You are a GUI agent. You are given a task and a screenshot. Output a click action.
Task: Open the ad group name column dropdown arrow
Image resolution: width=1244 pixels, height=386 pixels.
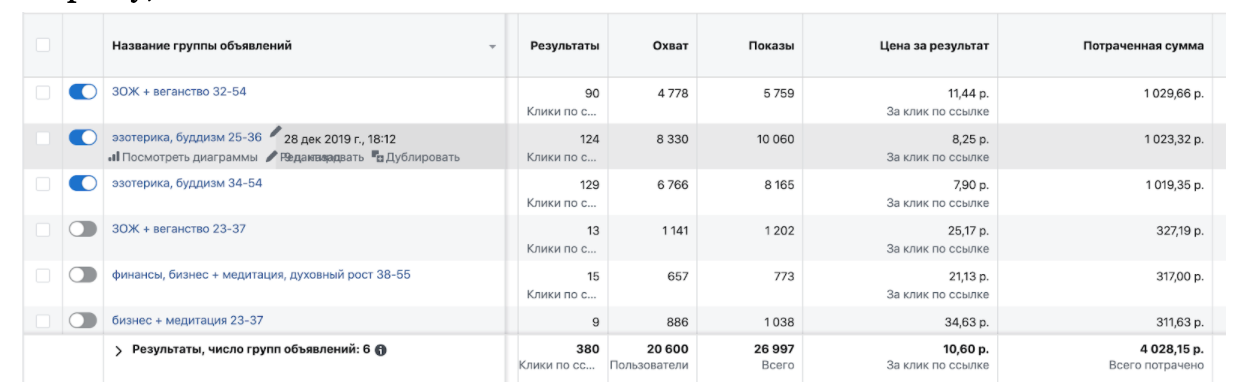492,47
